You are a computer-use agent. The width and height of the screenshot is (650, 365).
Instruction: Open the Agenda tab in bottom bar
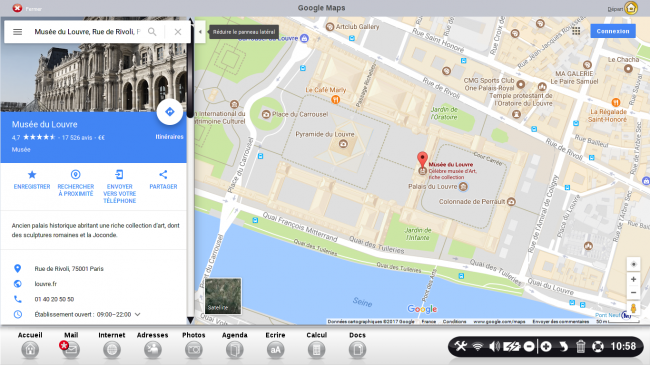[235, 345]
